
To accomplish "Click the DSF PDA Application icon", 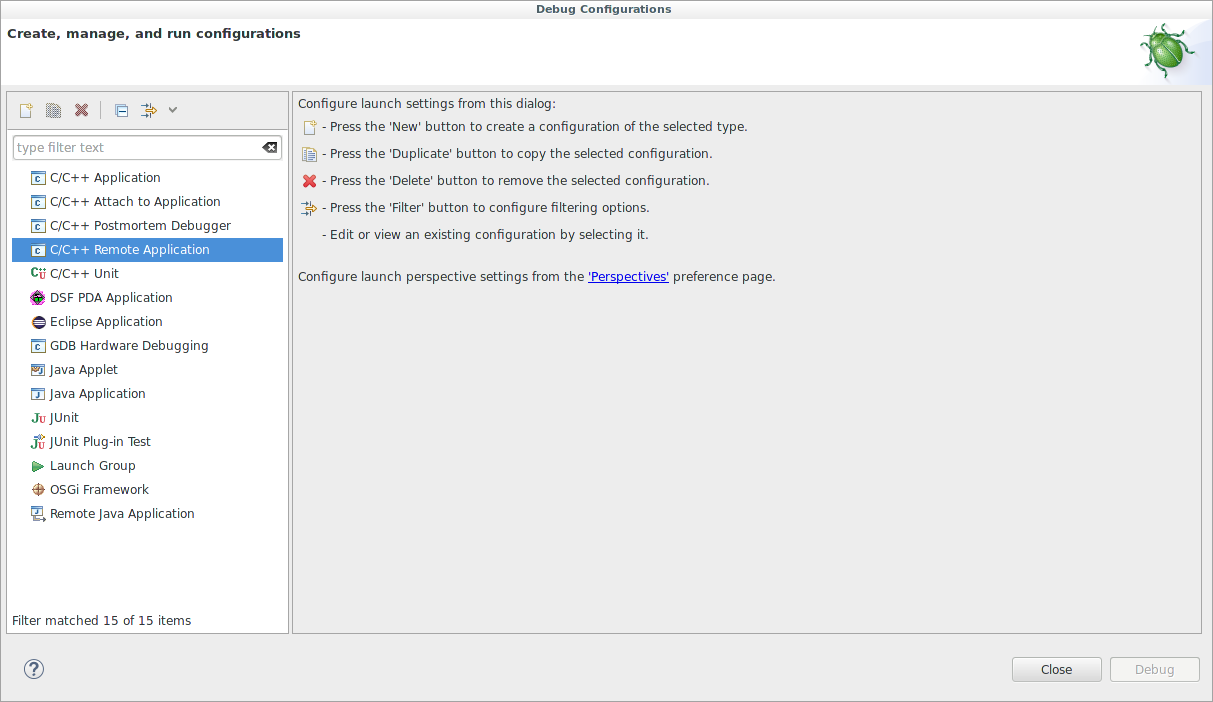I will click(38, 298).
